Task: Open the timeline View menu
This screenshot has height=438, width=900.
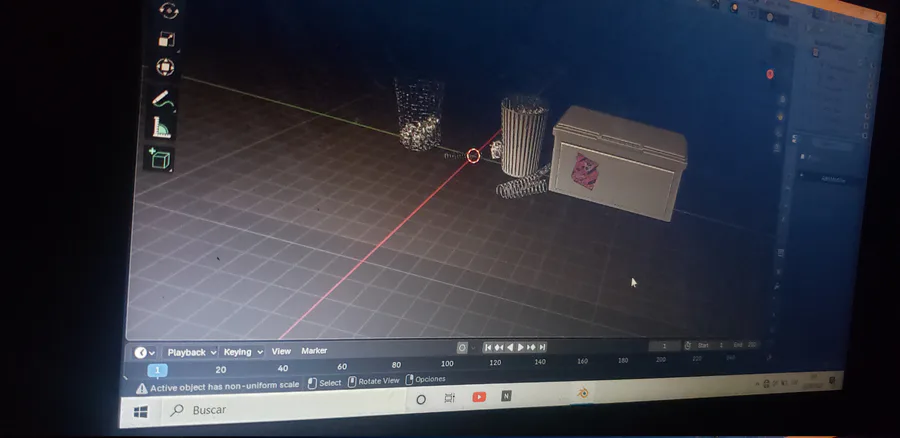Action: 281,351
